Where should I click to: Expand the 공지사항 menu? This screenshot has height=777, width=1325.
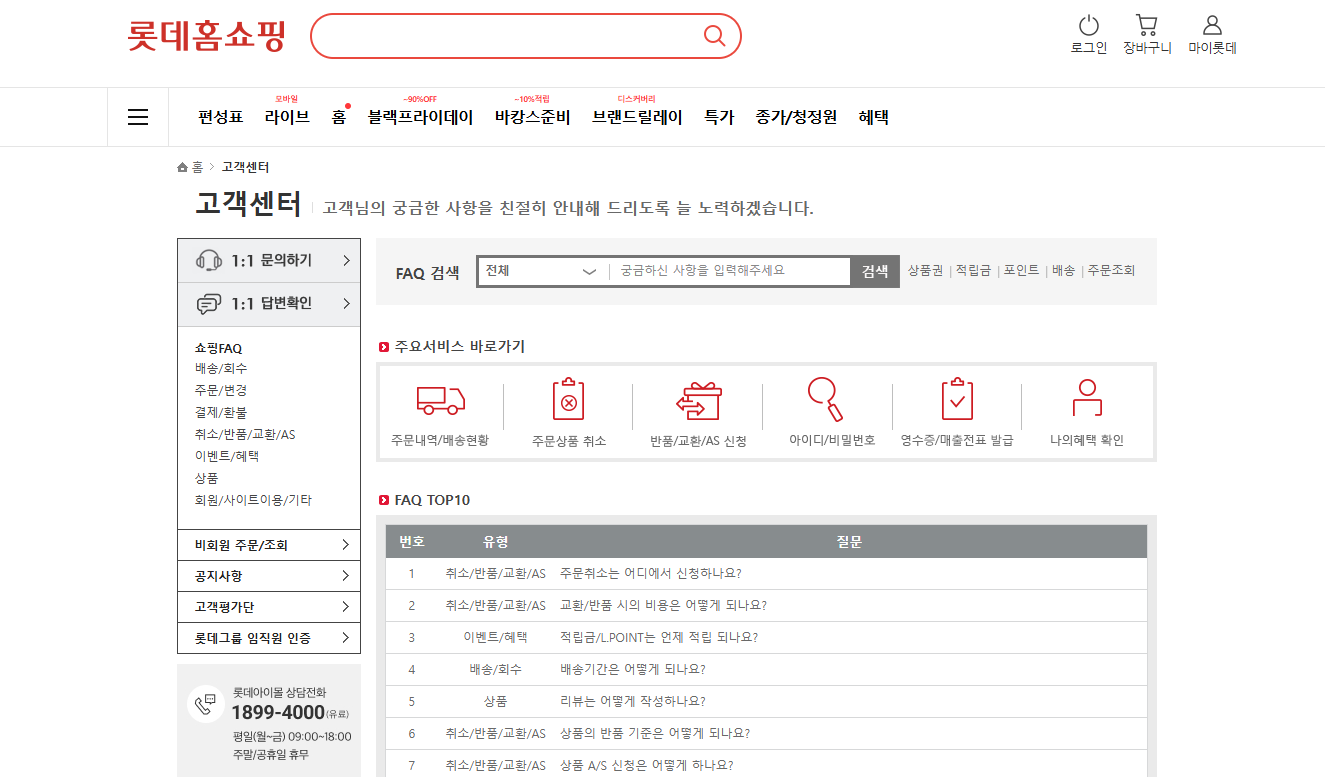(269, 576)
